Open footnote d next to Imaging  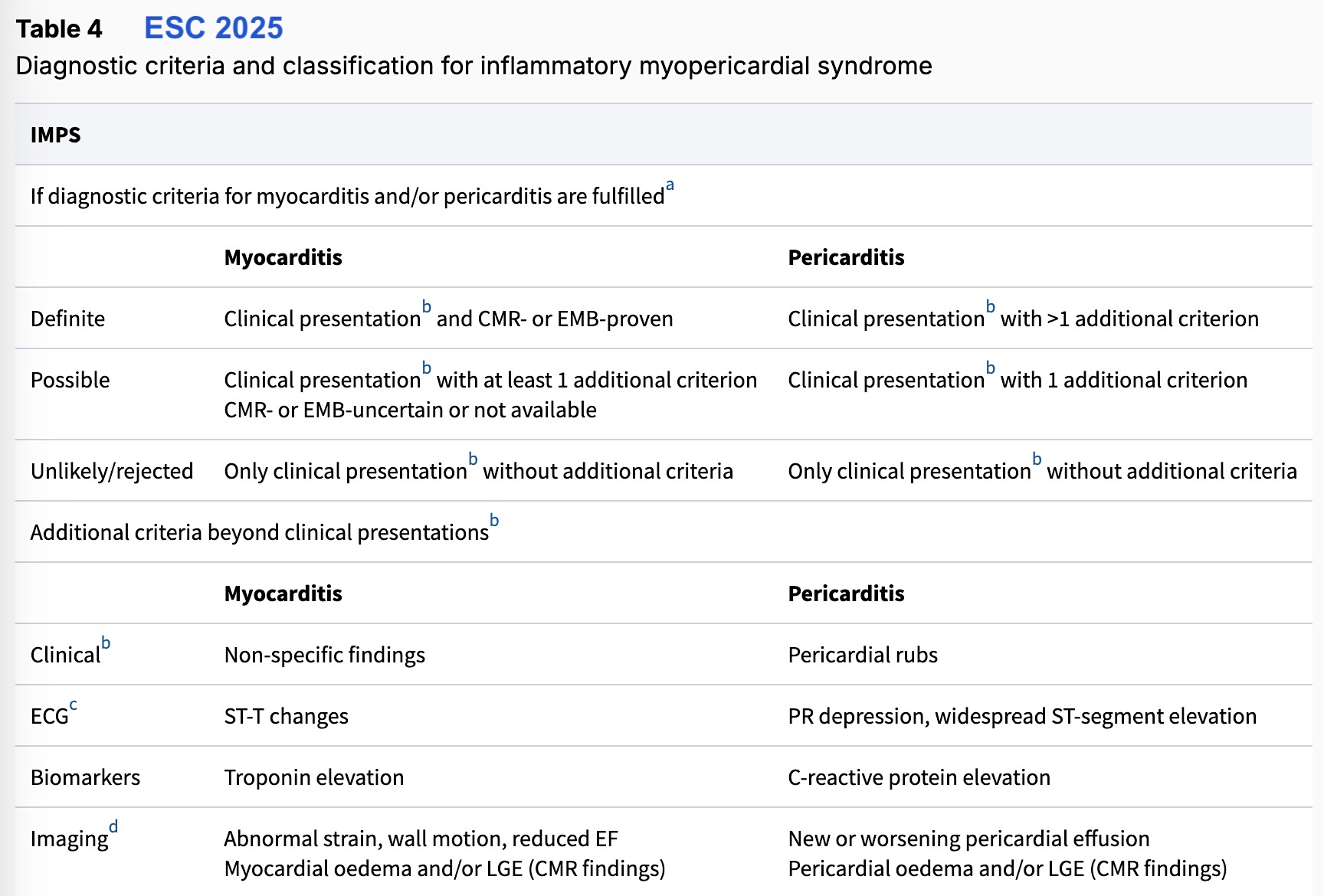[113, 827]
